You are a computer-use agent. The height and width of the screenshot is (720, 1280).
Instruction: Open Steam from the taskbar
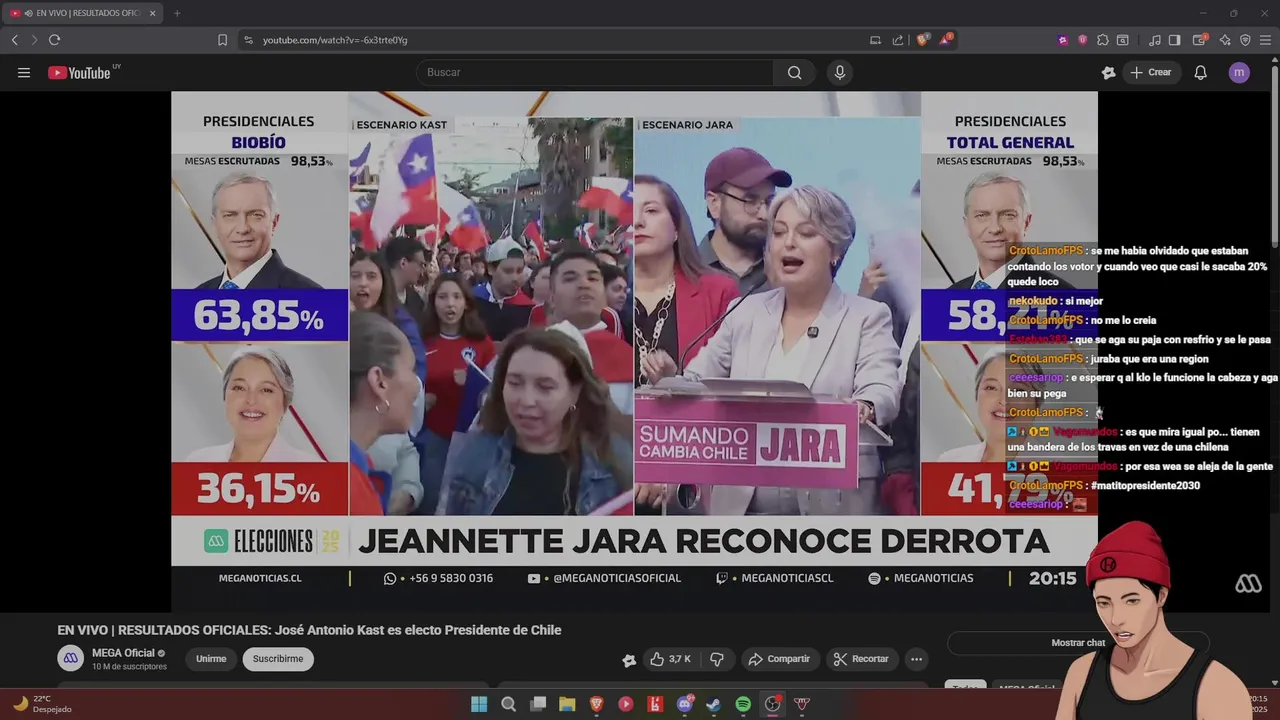(x=714, y=704)
